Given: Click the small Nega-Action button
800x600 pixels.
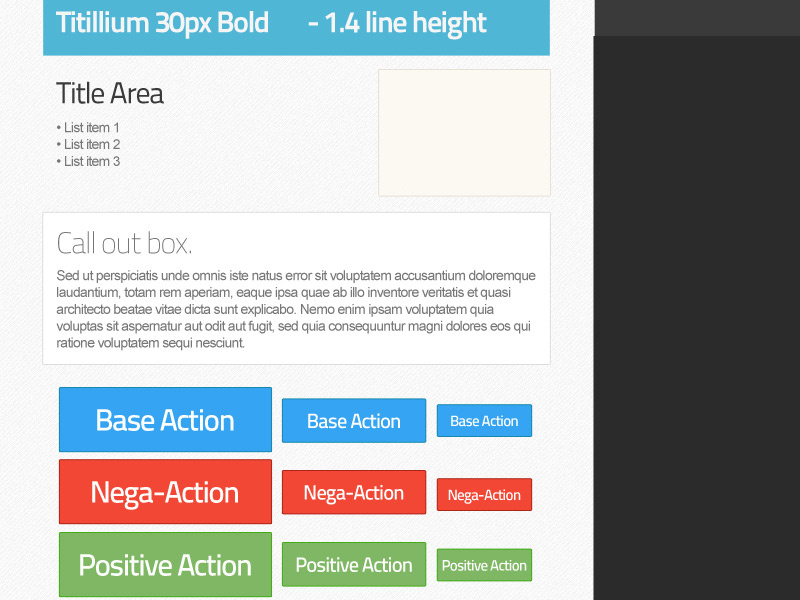Looking at the screenshot, I should pos(484,494).
